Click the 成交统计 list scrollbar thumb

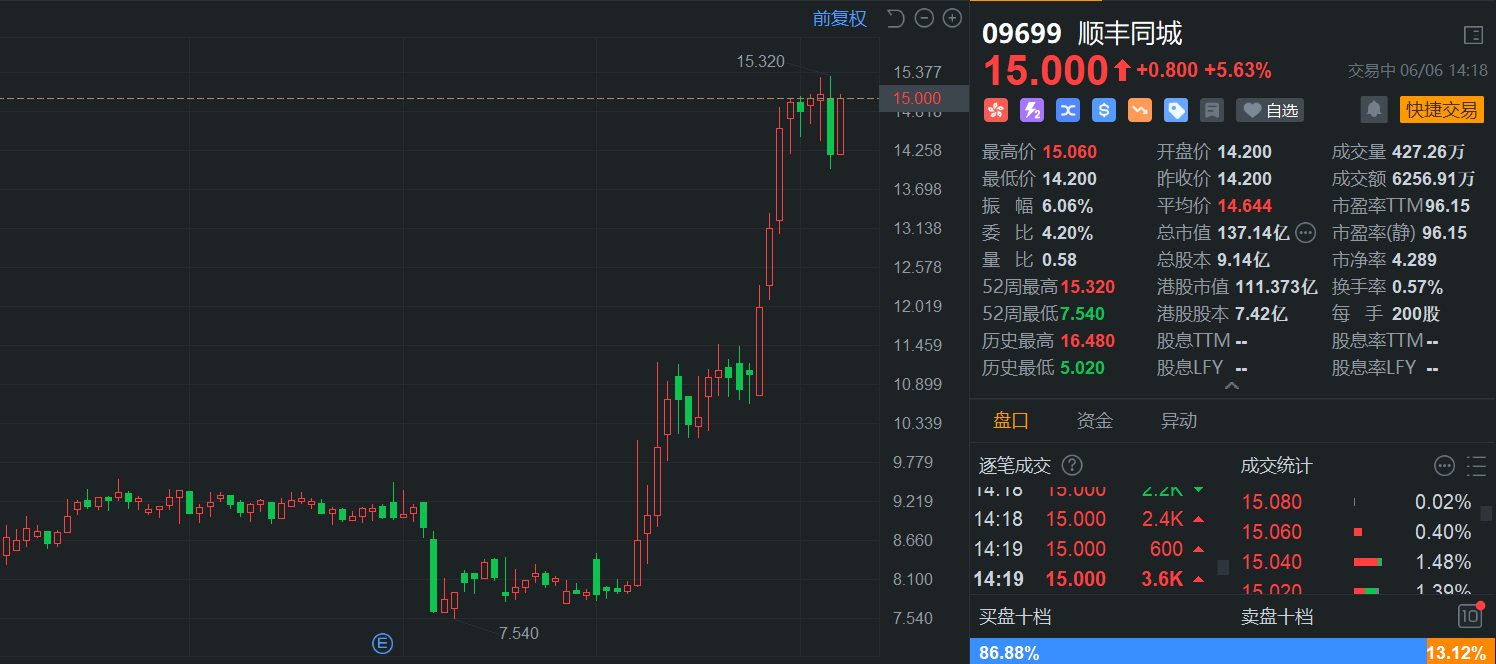[1488, 514]
